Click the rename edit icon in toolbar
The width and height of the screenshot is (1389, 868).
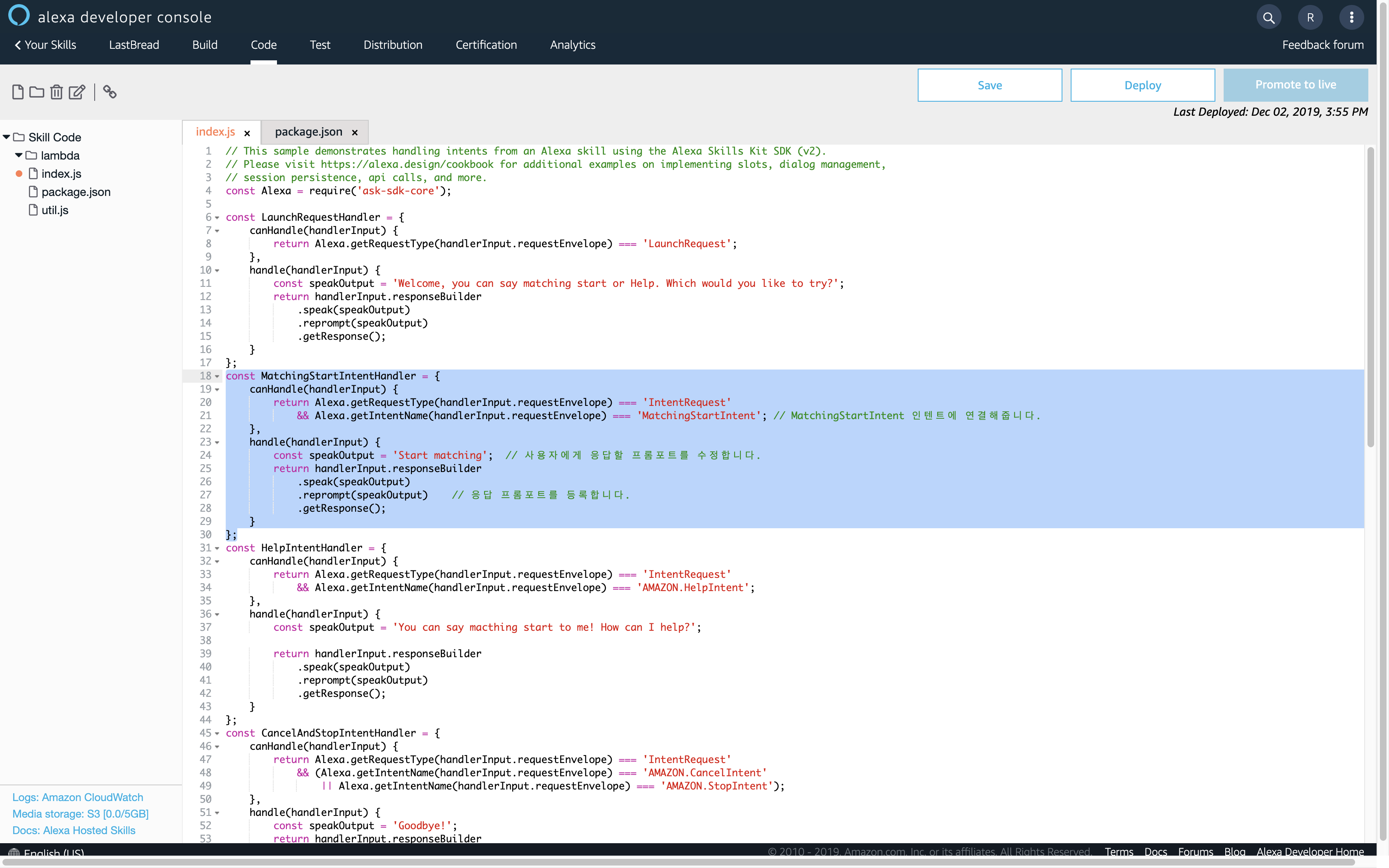point(77,92)
